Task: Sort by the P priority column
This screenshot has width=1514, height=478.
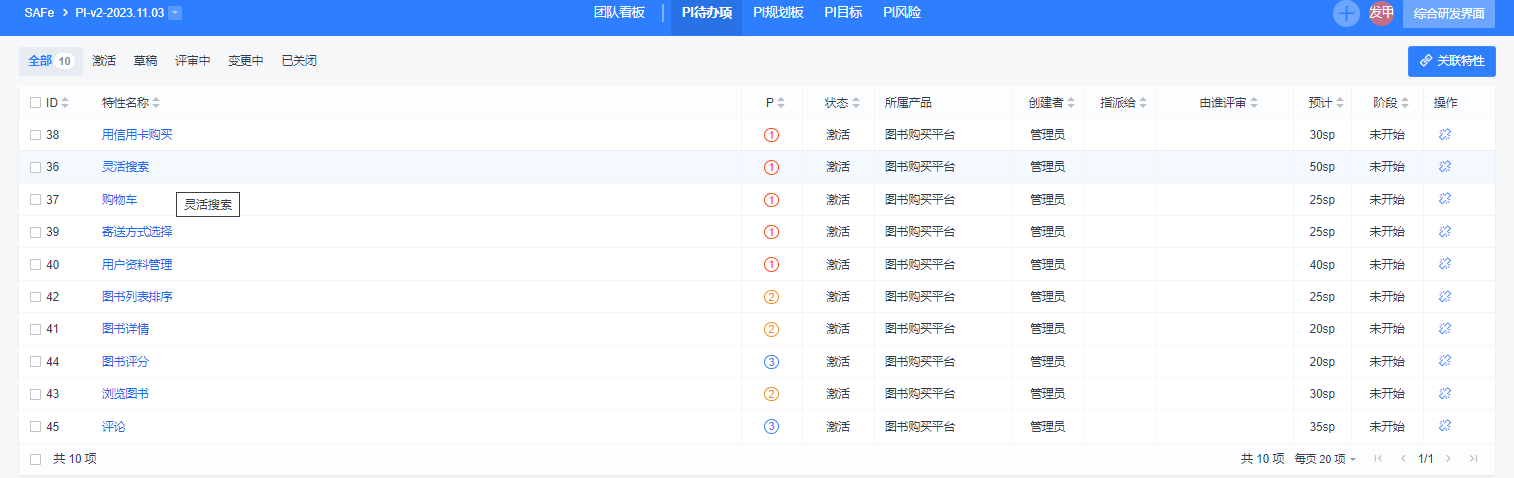Action: point(781,103)
